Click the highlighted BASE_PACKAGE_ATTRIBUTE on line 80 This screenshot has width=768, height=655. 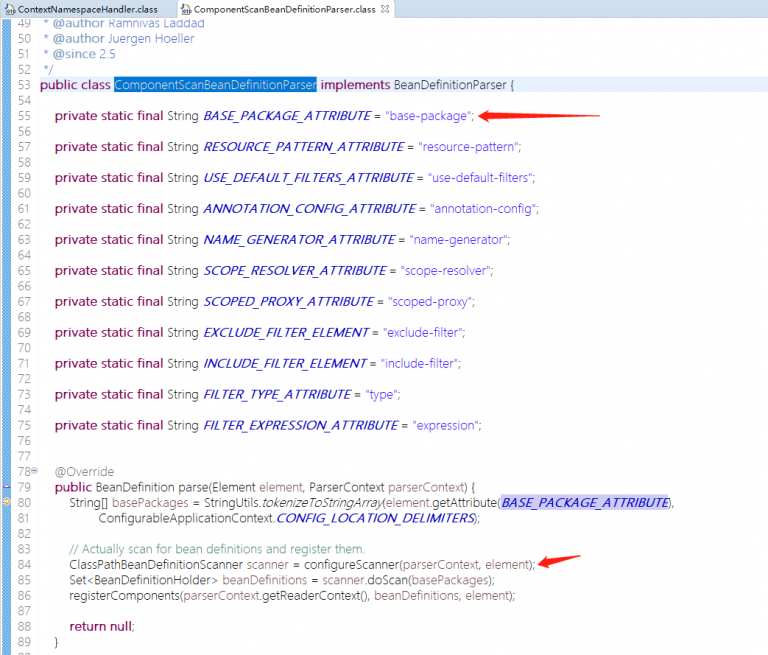pyautogui.click(x=585, y=502)
